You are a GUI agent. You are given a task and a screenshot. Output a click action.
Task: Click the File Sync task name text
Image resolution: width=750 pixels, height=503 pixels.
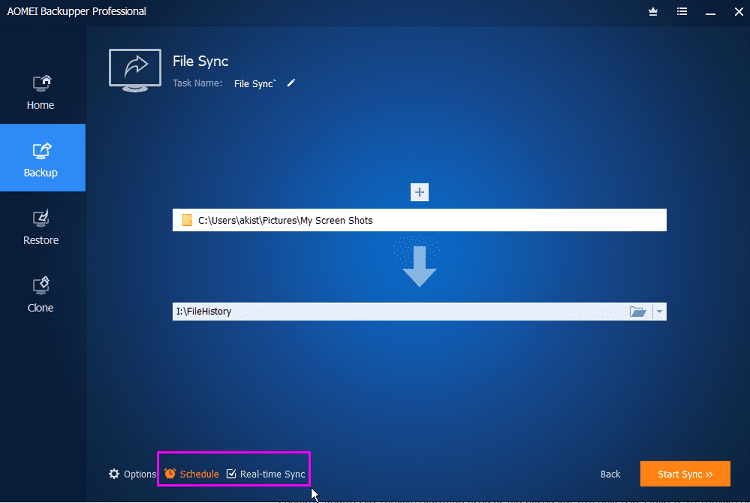tap(255, 84)
